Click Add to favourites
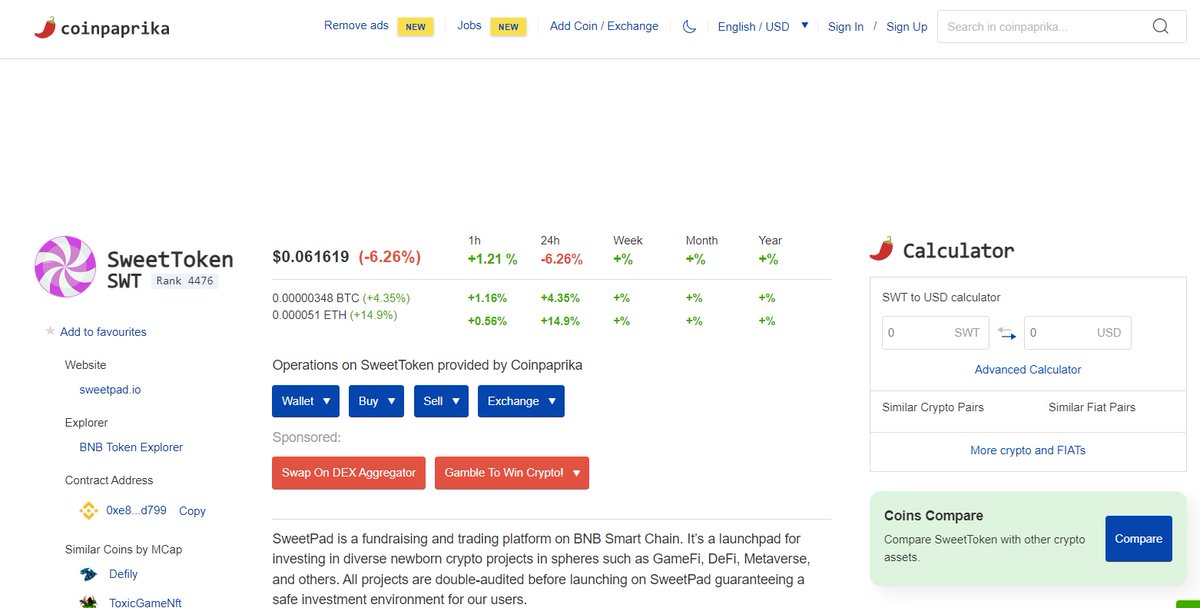The image size is (1200, 608). (x=103, y=332)
